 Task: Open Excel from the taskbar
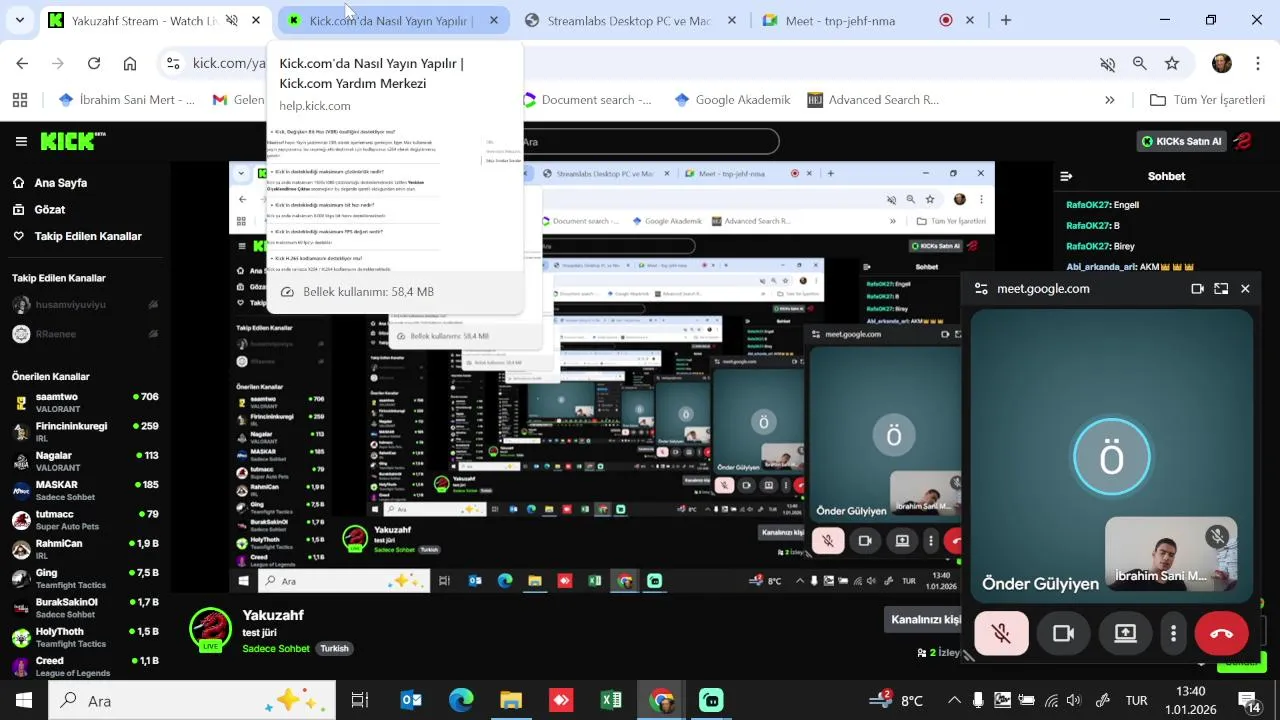pos(611,700)
